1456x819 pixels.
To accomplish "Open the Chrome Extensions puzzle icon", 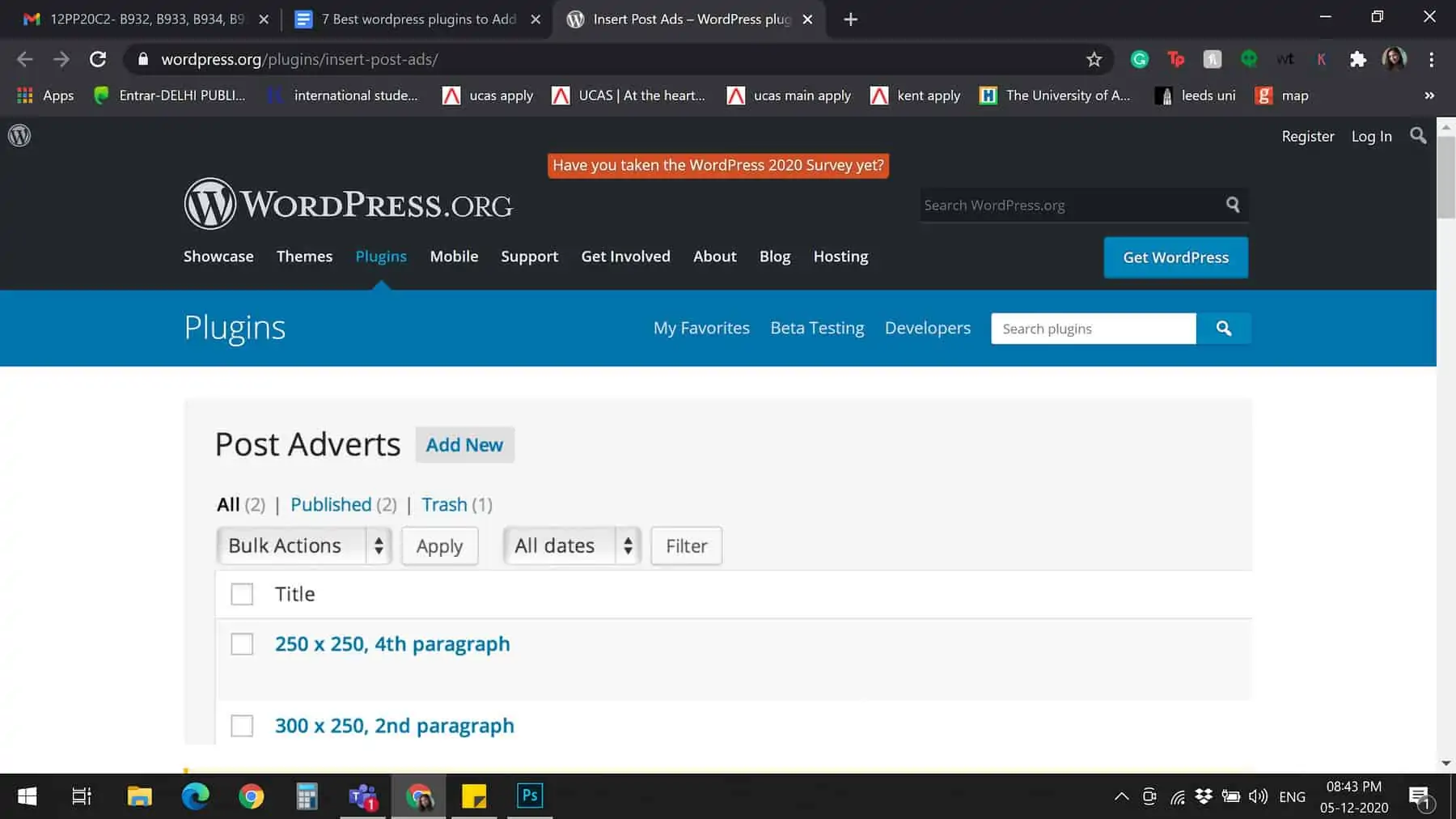I will tap(1358, 59).
